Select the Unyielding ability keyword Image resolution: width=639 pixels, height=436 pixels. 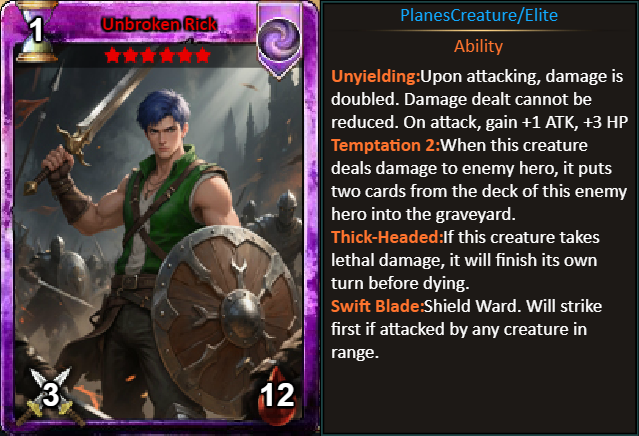(x=375, y=77)
